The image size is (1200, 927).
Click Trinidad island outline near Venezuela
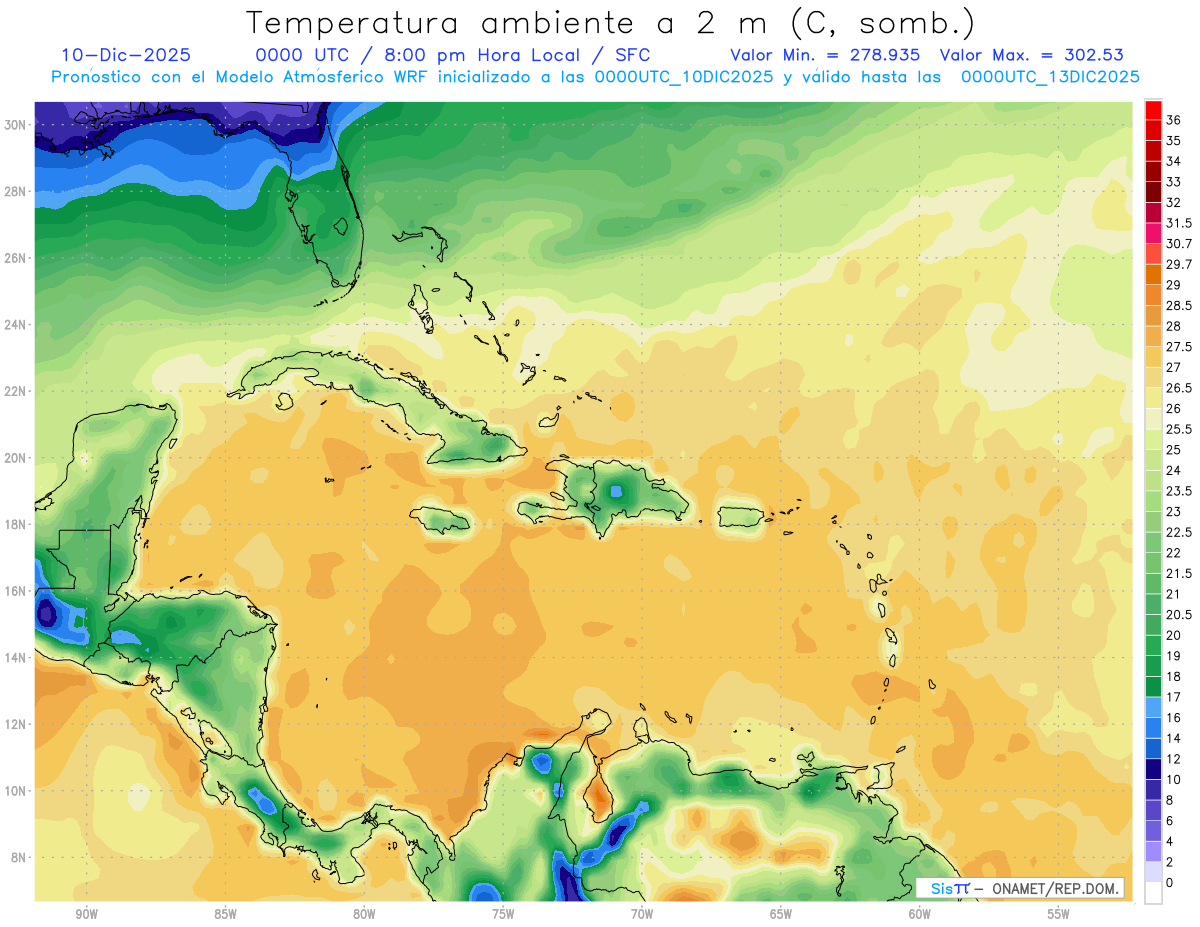pyautogui.click(x=882, y=775)
